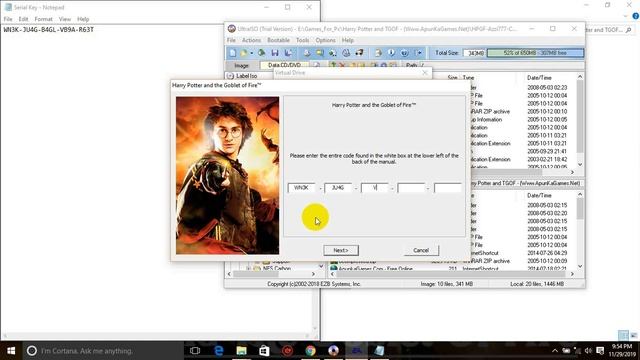Click the Save As icon in UltraISO toolbar

pyautogui.click(x=288, y=53)
